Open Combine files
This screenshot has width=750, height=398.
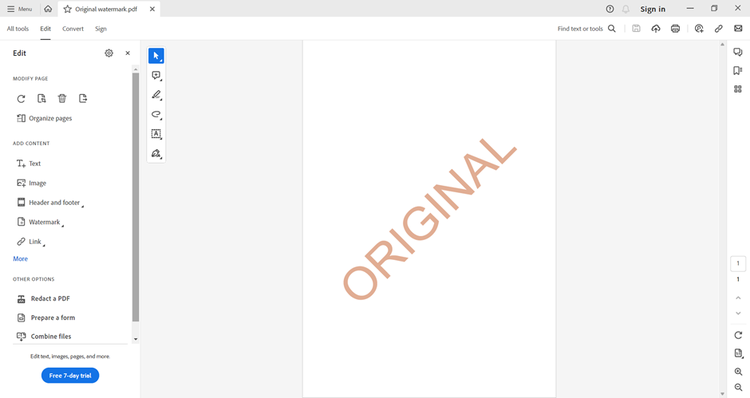pyautogui.click(x=44, y=336)
